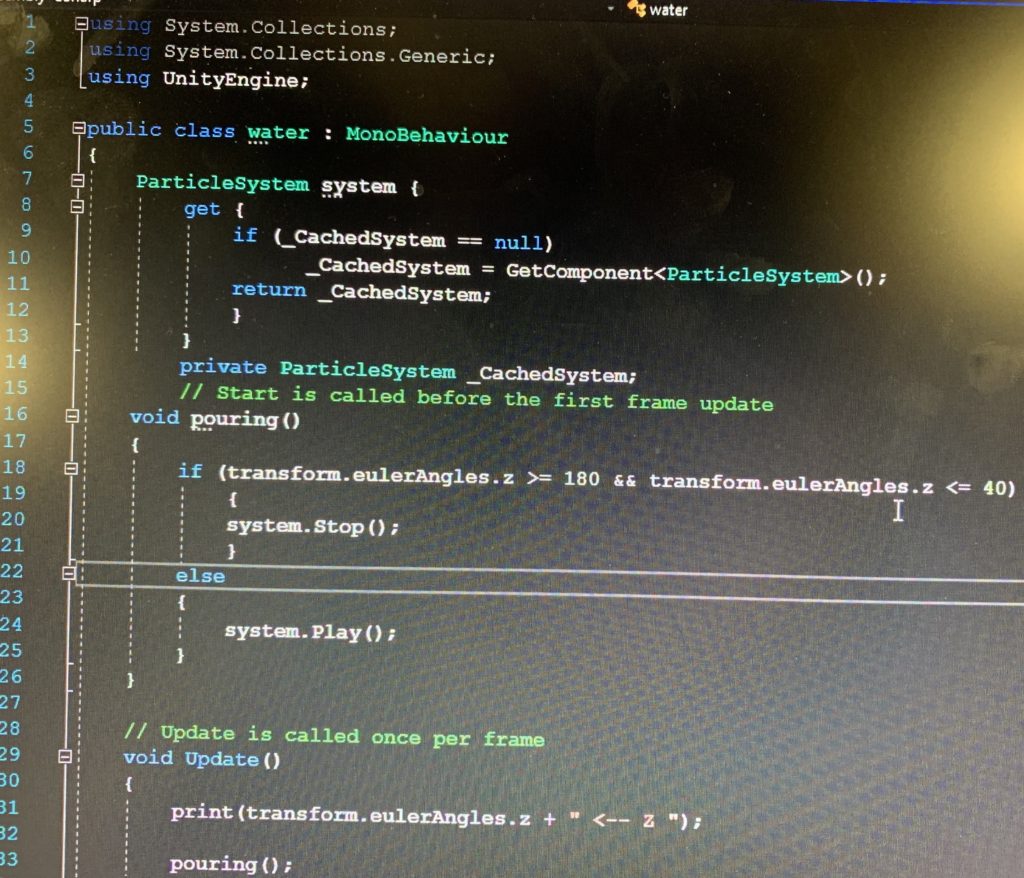Click the 'return' keyword on line 11
The image size is (1024, 878).
point(269,289)
